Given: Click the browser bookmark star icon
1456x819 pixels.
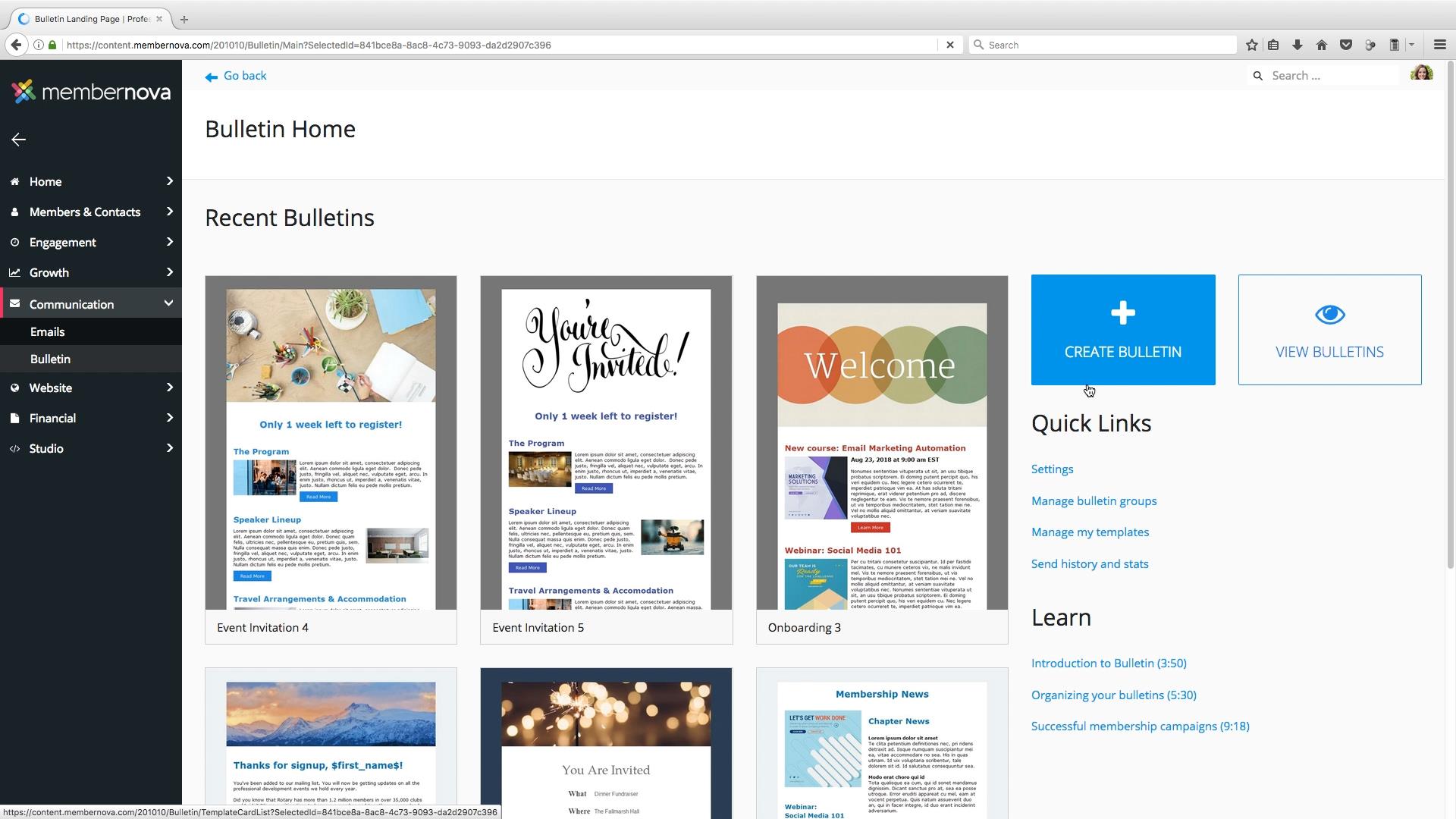Looking at the screenshot, I should (x=1252, y=45).
